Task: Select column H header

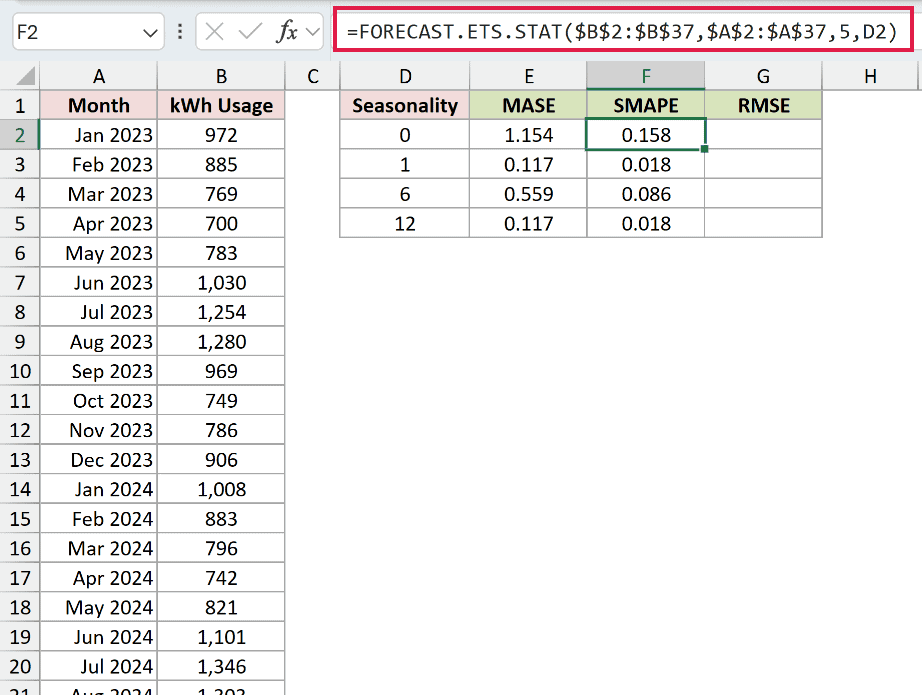Action: coord(870,76)
